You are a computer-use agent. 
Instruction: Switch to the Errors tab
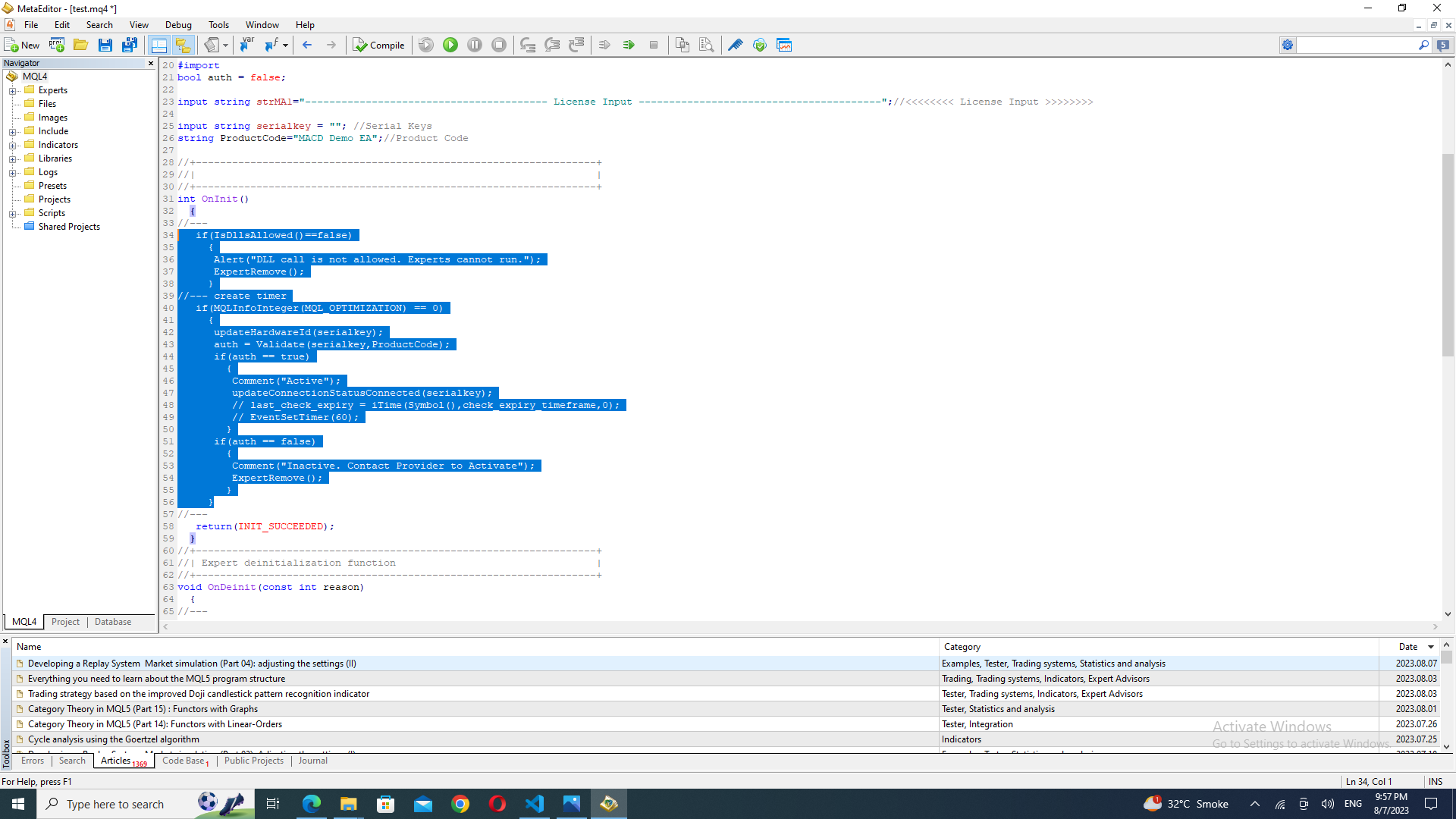pos(33,760)
